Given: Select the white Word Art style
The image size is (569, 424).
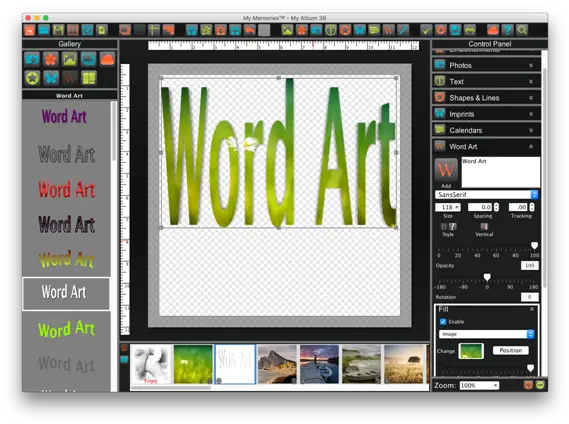Looking at the screenshot, I should (66, 294).
